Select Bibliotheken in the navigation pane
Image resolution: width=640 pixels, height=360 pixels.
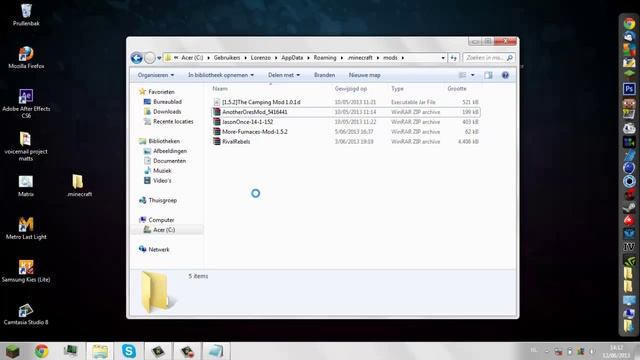pyautogui.click(x=164, y=141)
